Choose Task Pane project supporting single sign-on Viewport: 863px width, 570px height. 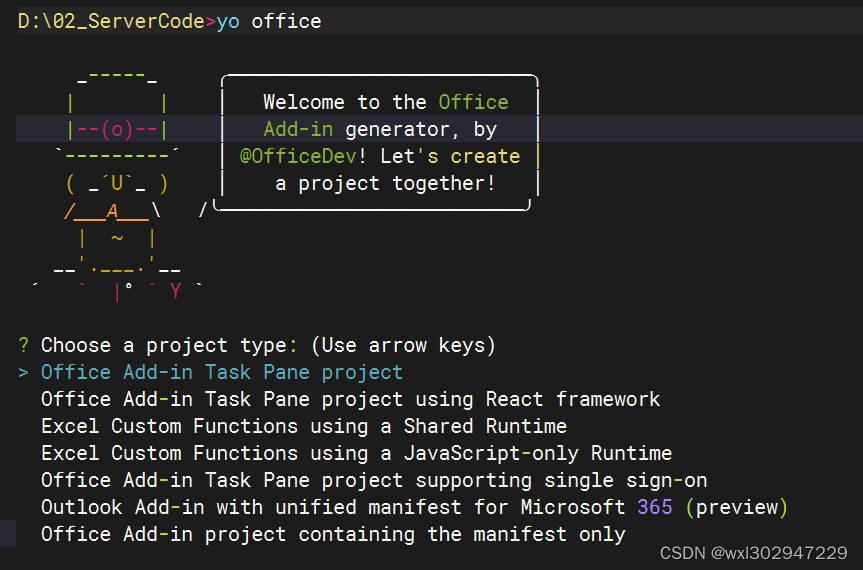click(374, 480)
